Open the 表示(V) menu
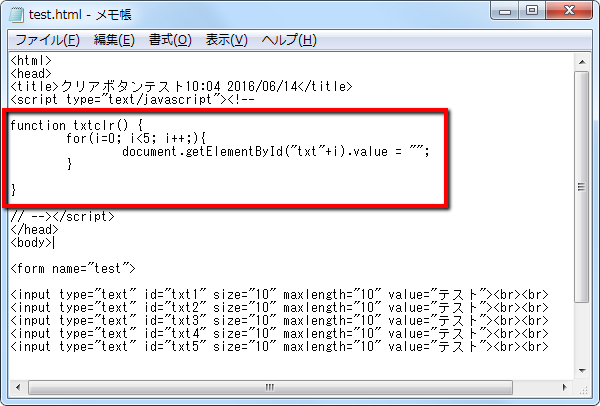 click(227, 40)
